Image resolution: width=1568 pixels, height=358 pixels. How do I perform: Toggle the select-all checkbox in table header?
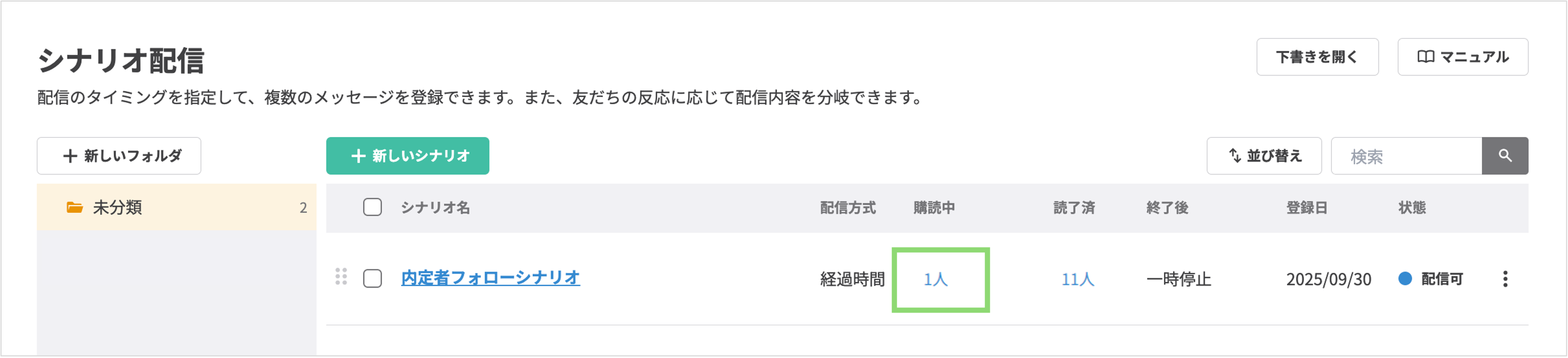(373, 208)
